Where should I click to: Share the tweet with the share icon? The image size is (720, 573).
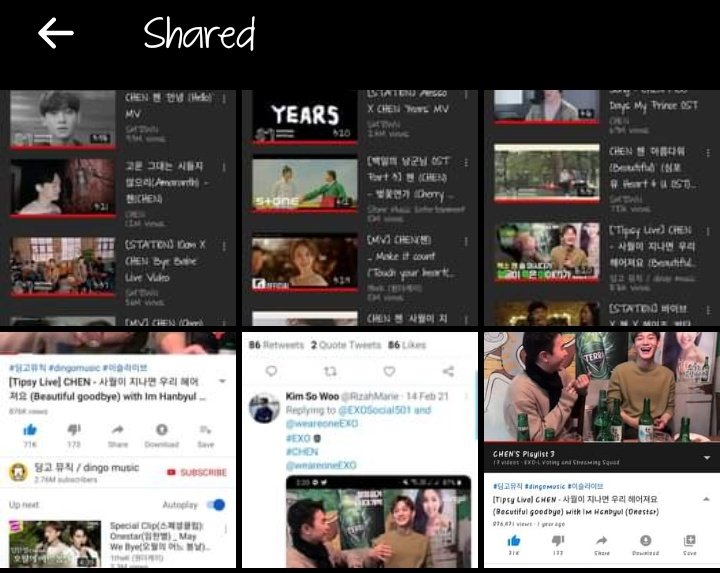tap(448, 371)
